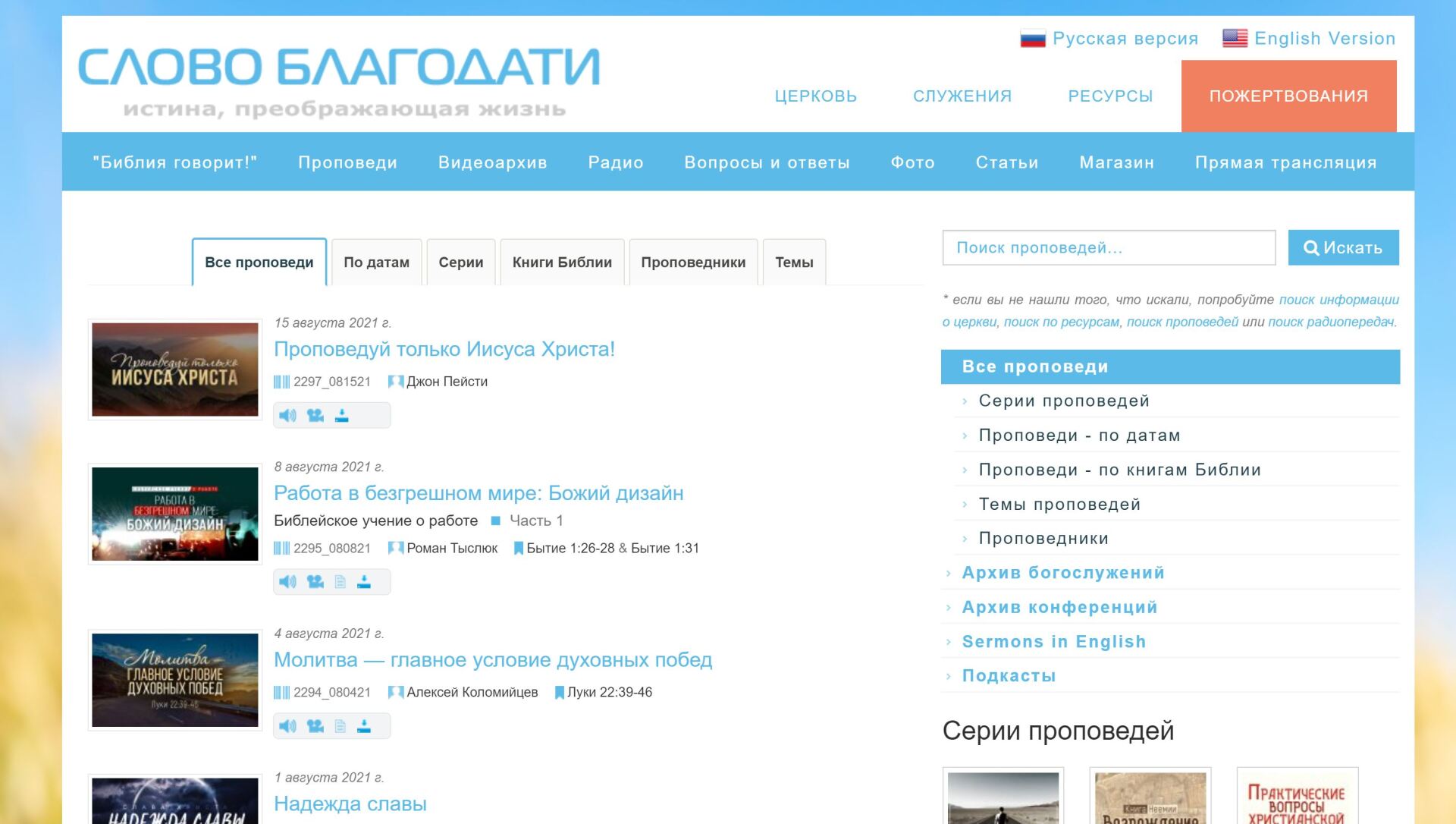Download Работа в безгрешном мире sermon
The height and width of the screenshot is (824, 1456).
364,582
